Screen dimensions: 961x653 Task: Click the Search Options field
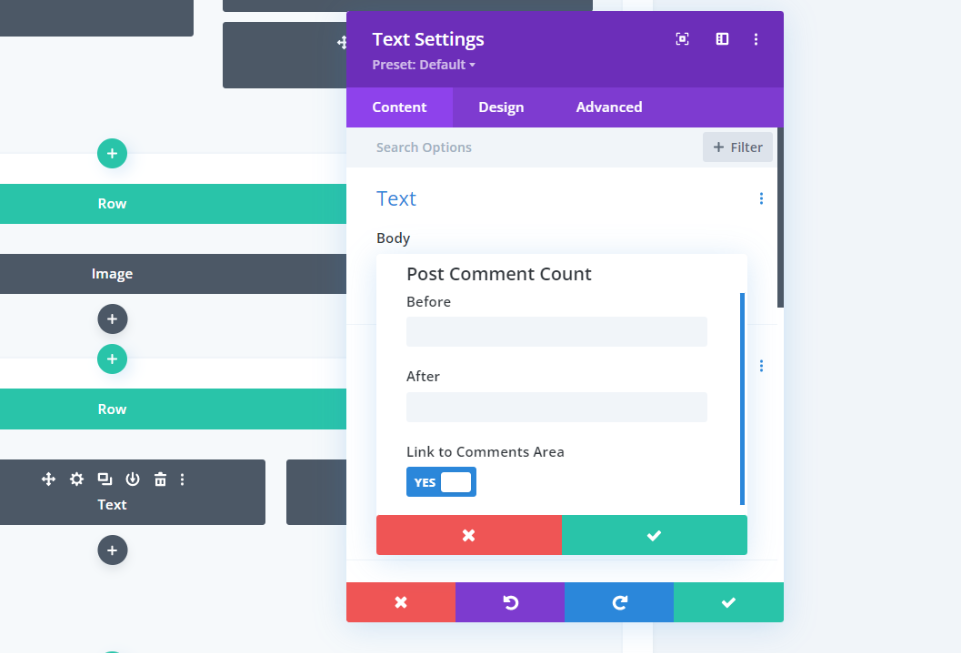(x=524, y=147)
